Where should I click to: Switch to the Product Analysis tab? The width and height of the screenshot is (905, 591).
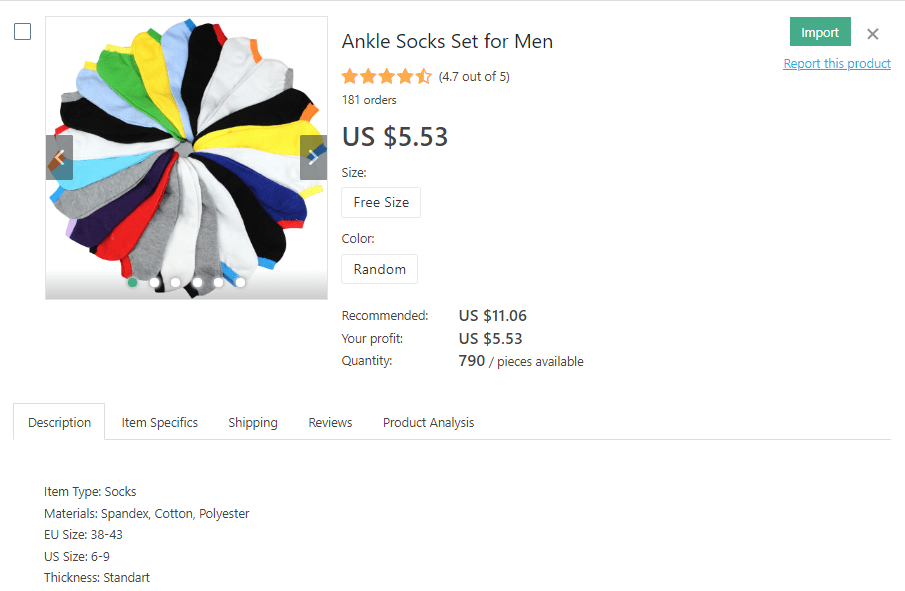428,422
